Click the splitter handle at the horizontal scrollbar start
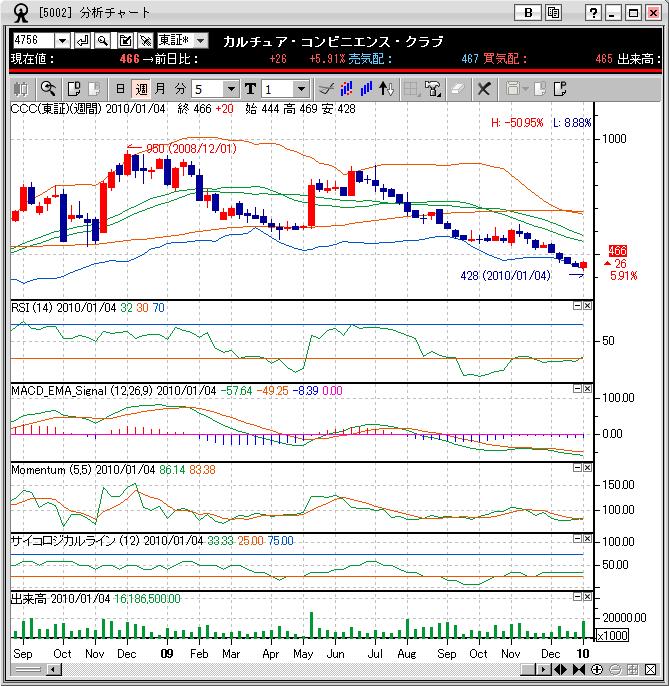Screen dimensions: 669x686 [x=28, y=669]
